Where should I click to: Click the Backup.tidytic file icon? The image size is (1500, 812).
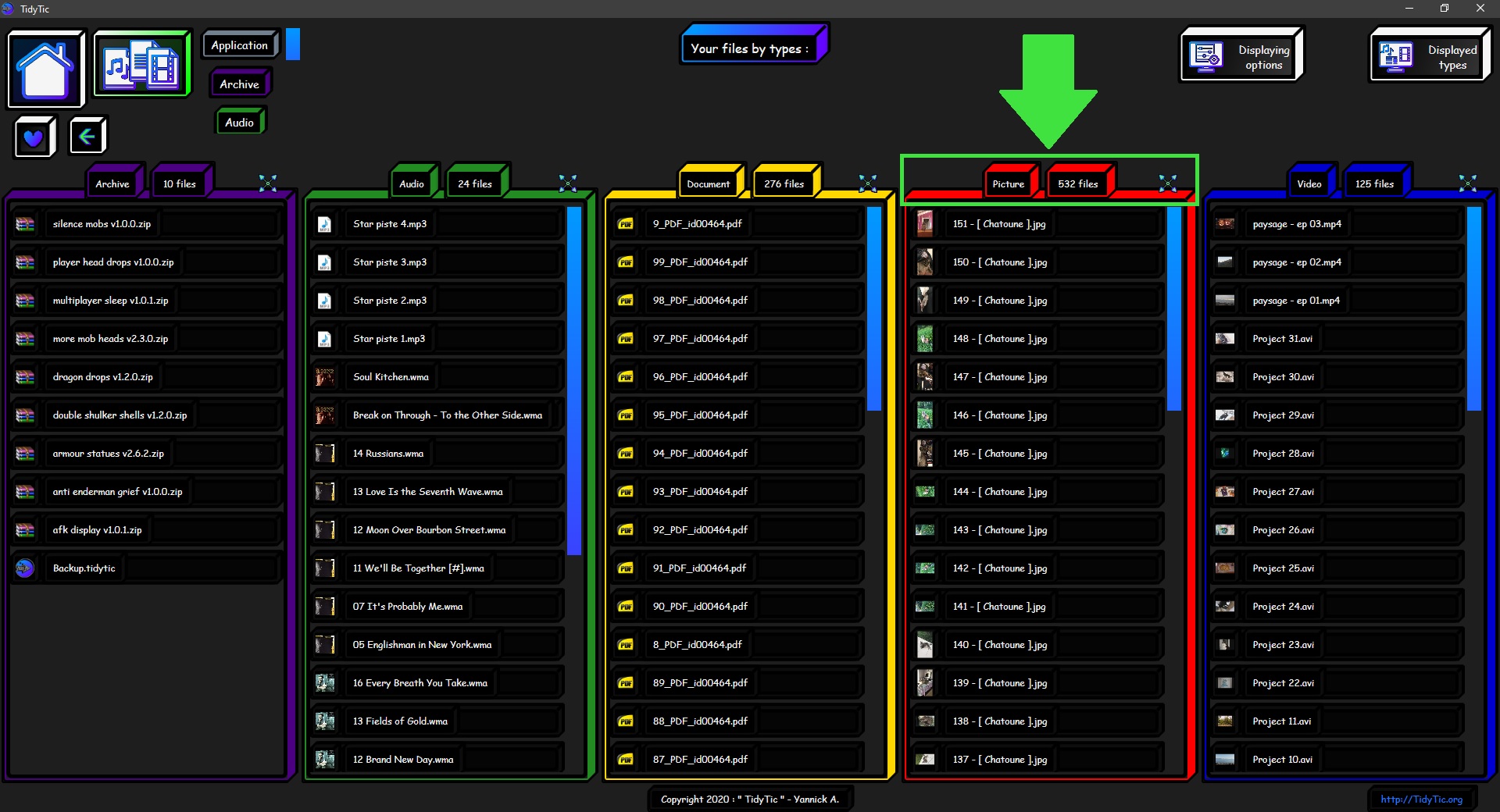pyautogui.click(x=25, y=568)
